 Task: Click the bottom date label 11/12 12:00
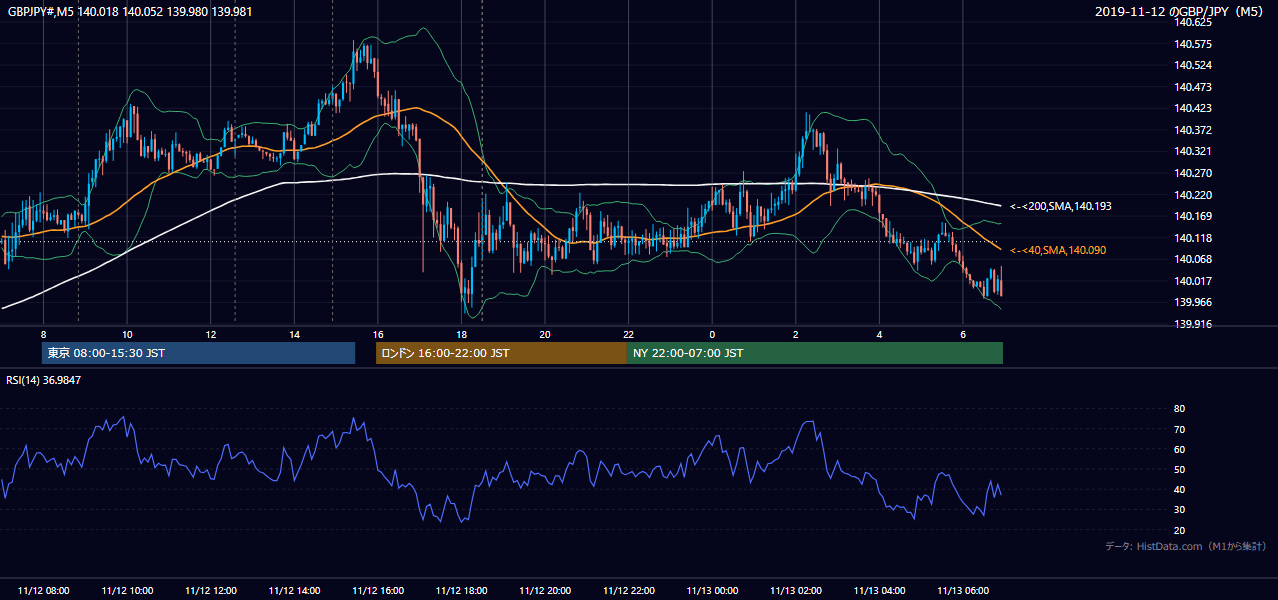point(211,591)
